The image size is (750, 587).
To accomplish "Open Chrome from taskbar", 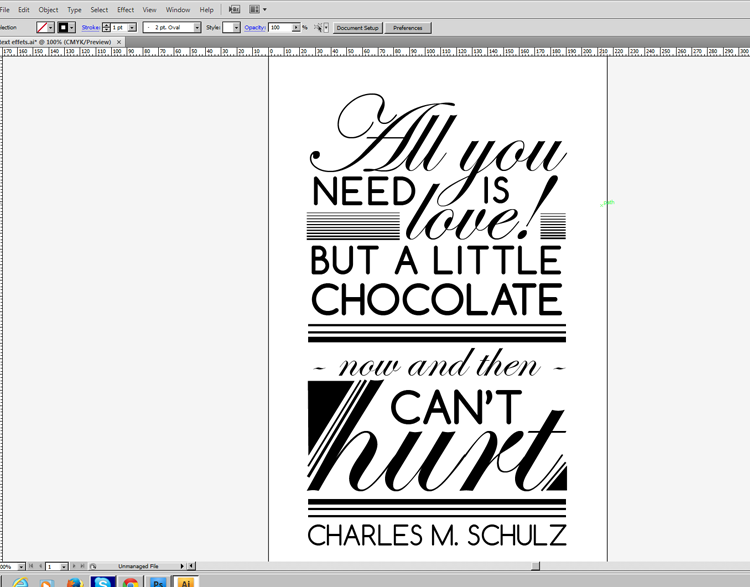I will [x=130, y=582].
